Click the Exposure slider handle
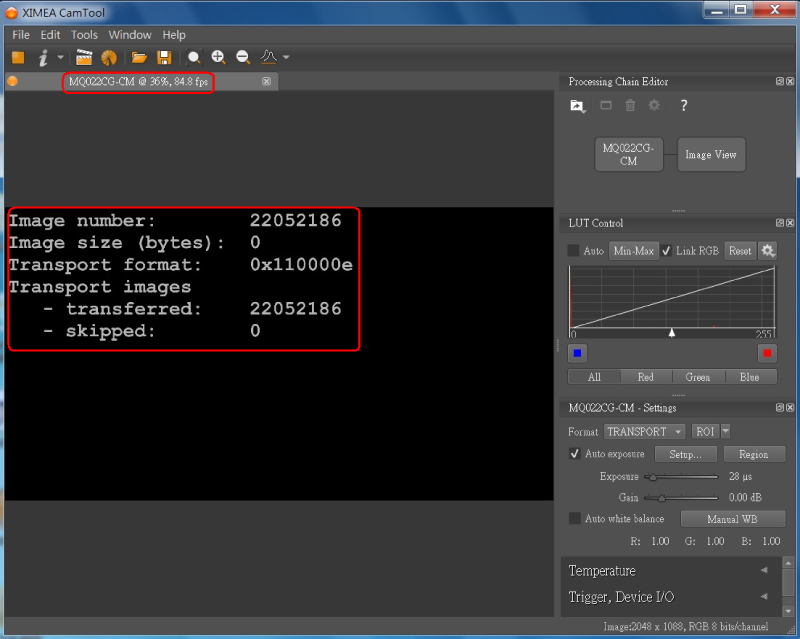This screenshot has height=639, width=800. pos(653,477)
